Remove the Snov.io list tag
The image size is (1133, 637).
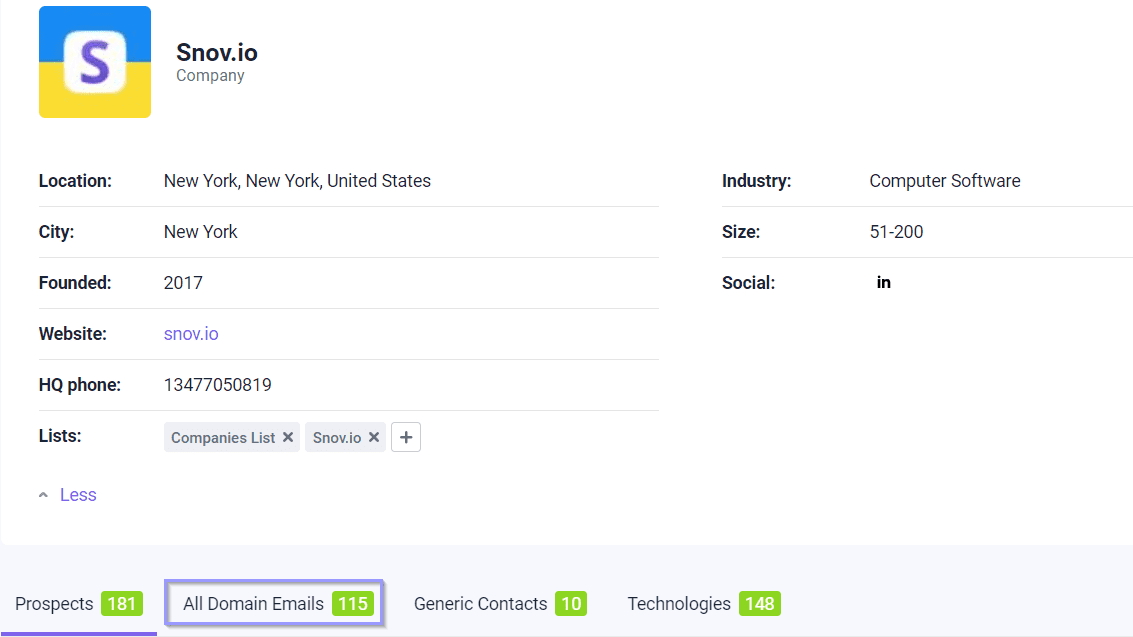[374, 437]
